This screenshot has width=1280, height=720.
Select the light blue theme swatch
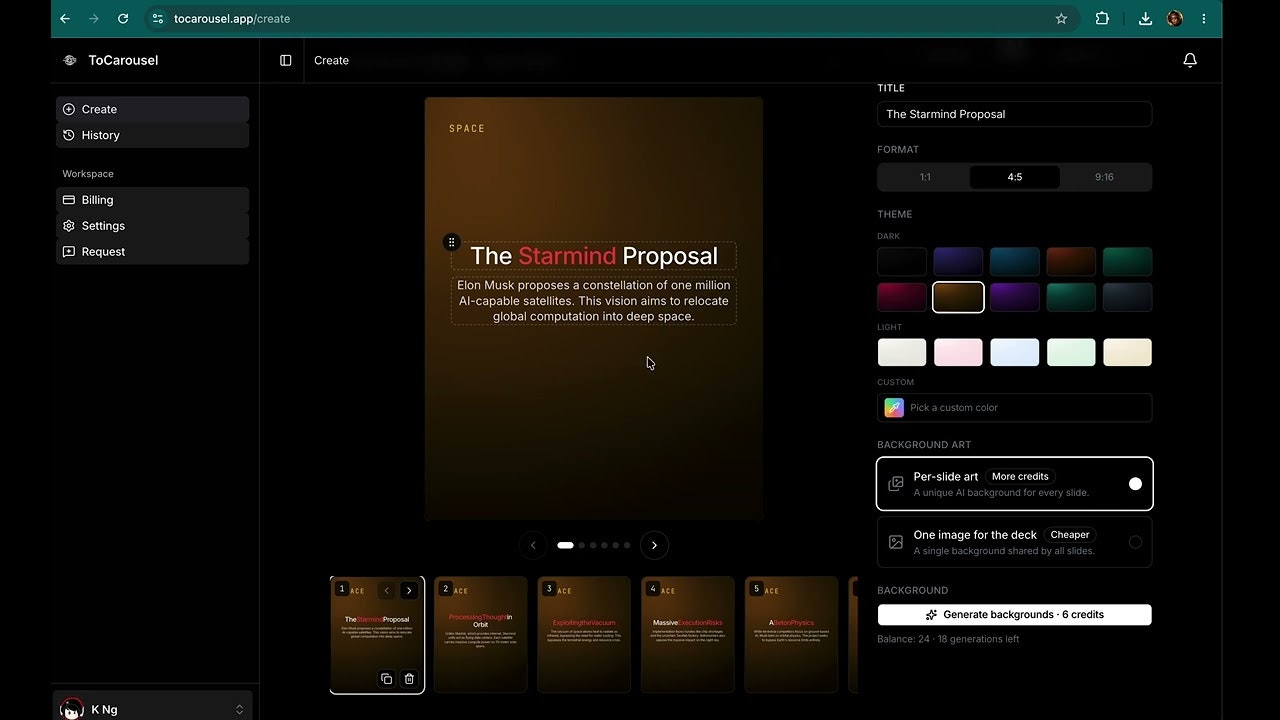pos(1015,352)
